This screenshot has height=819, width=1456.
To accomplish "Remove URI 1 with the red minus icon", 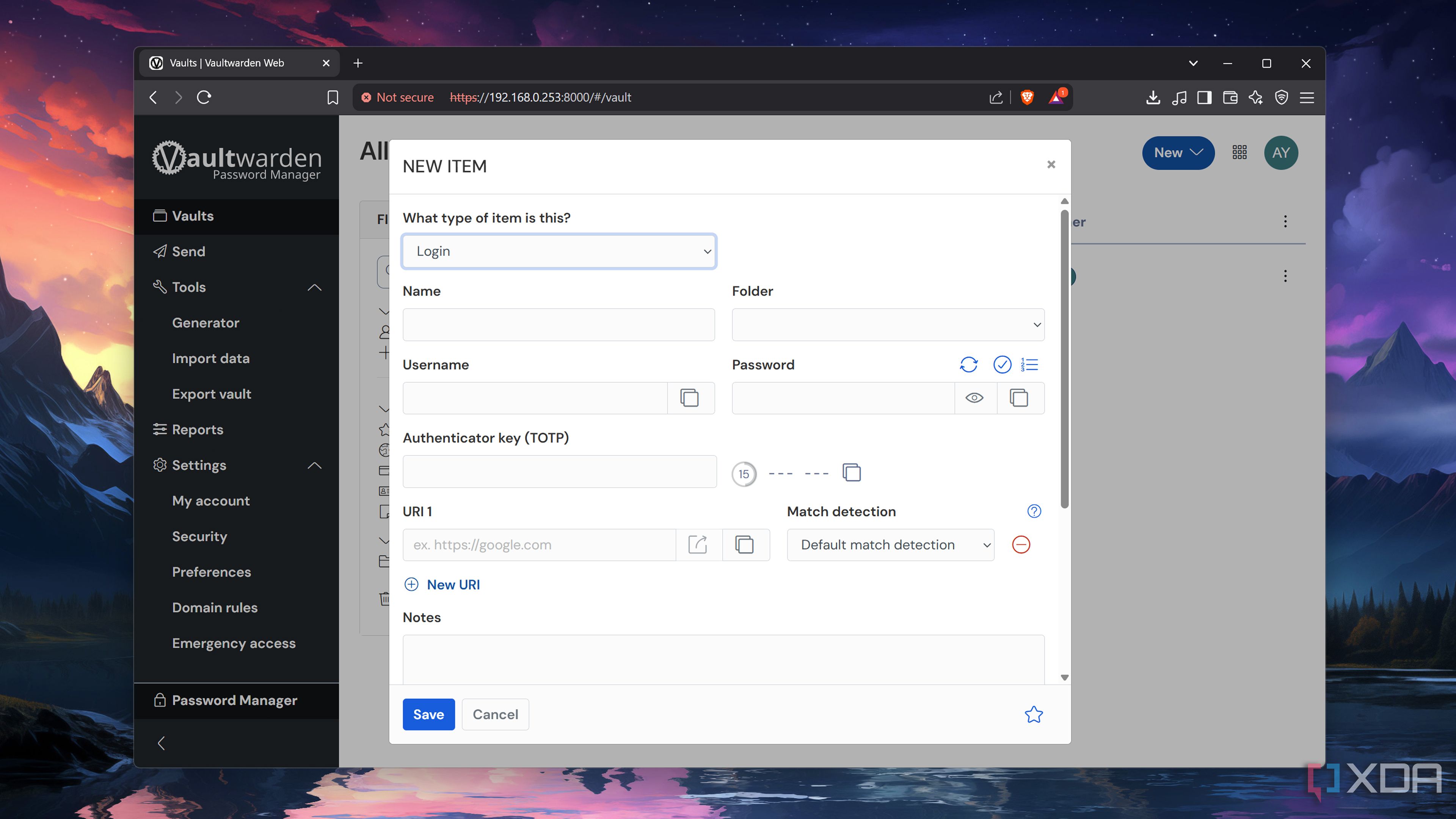I will click(x=1021, y=545).
